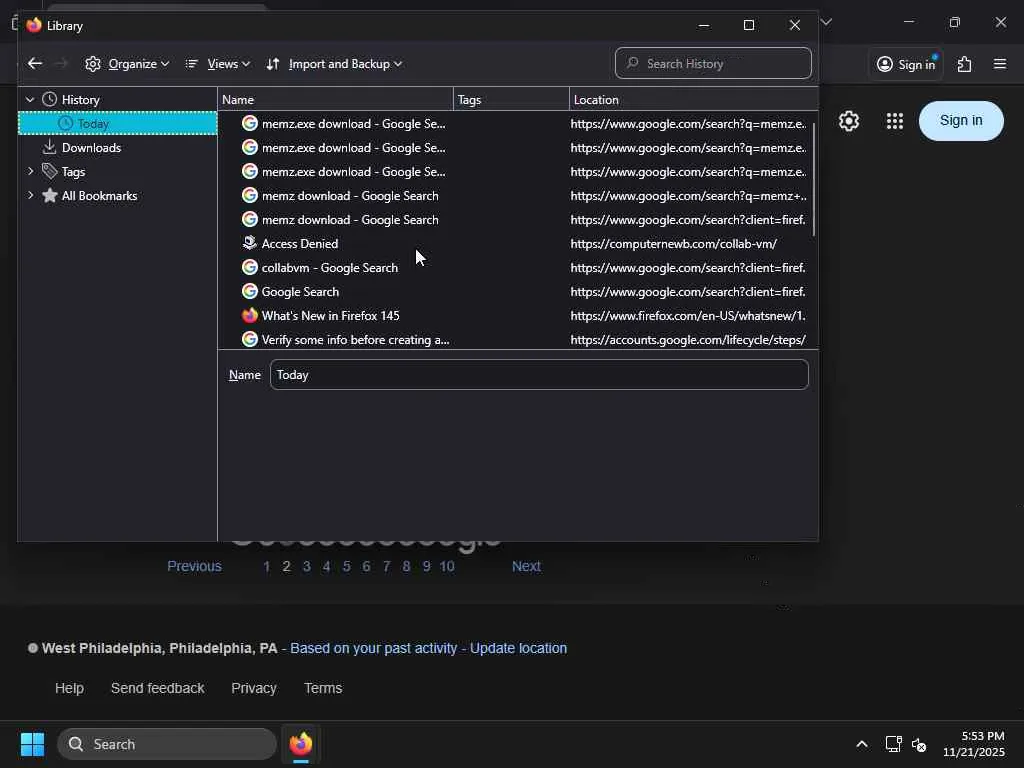Viewport: 1024px width, 768px height.
Task: Click Firefox toolbar Sign in account button
Action: tap(906, 64)
